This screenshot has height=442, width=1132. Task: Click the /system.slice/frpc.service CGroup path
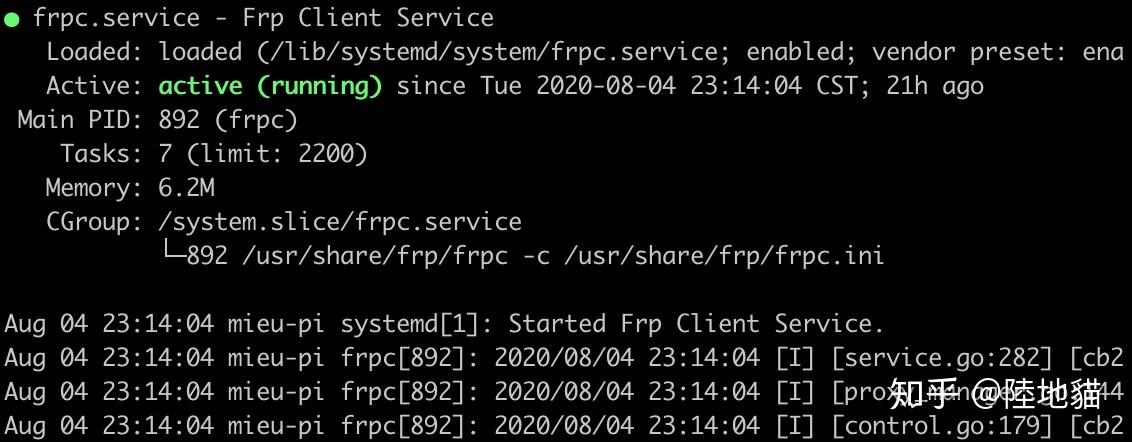pyautogui.click(x=340, y=222)
